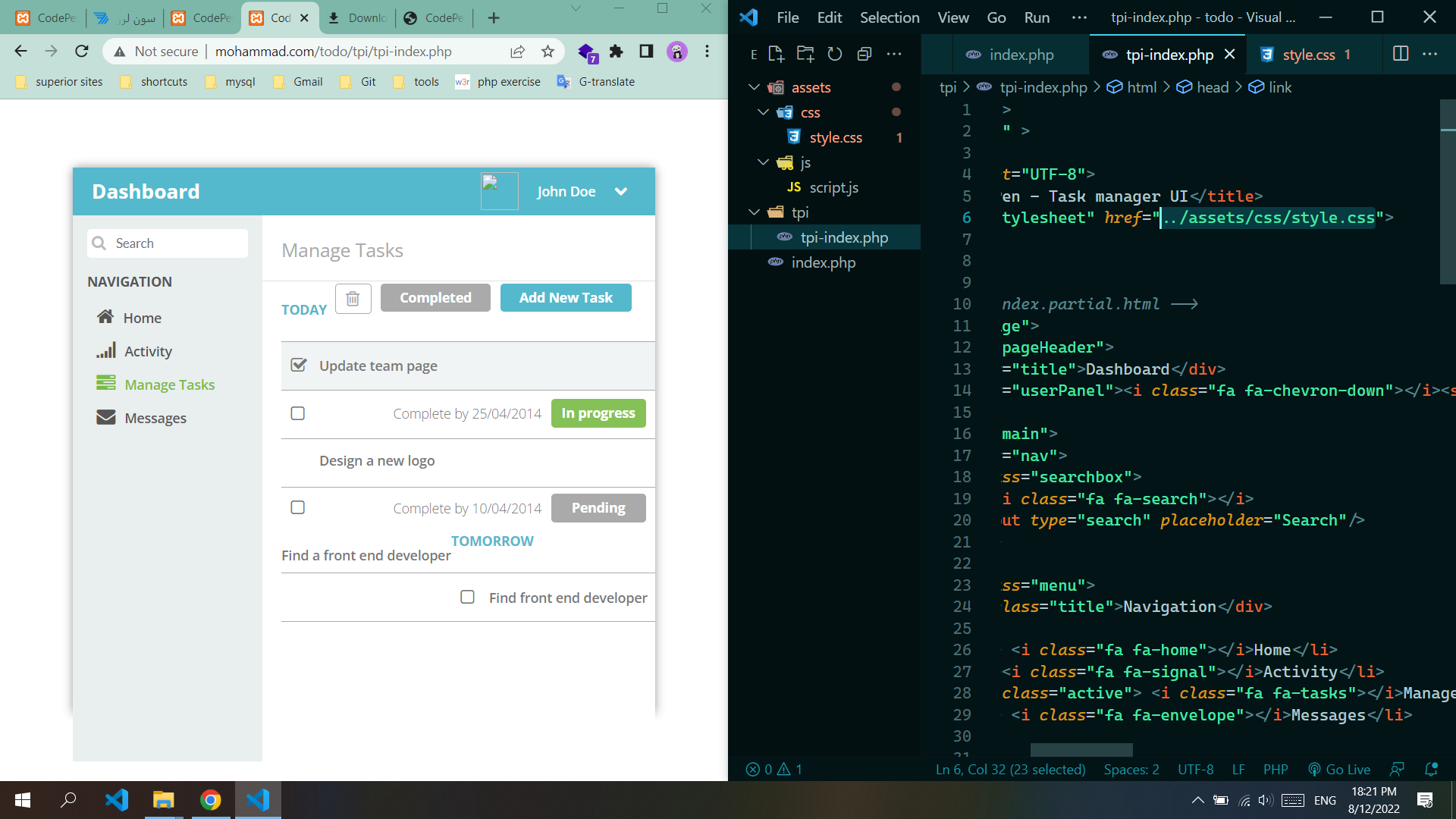Check the Find front end developer checkbox
This screenshot has width=1456, height=819.
pos(468,597)
